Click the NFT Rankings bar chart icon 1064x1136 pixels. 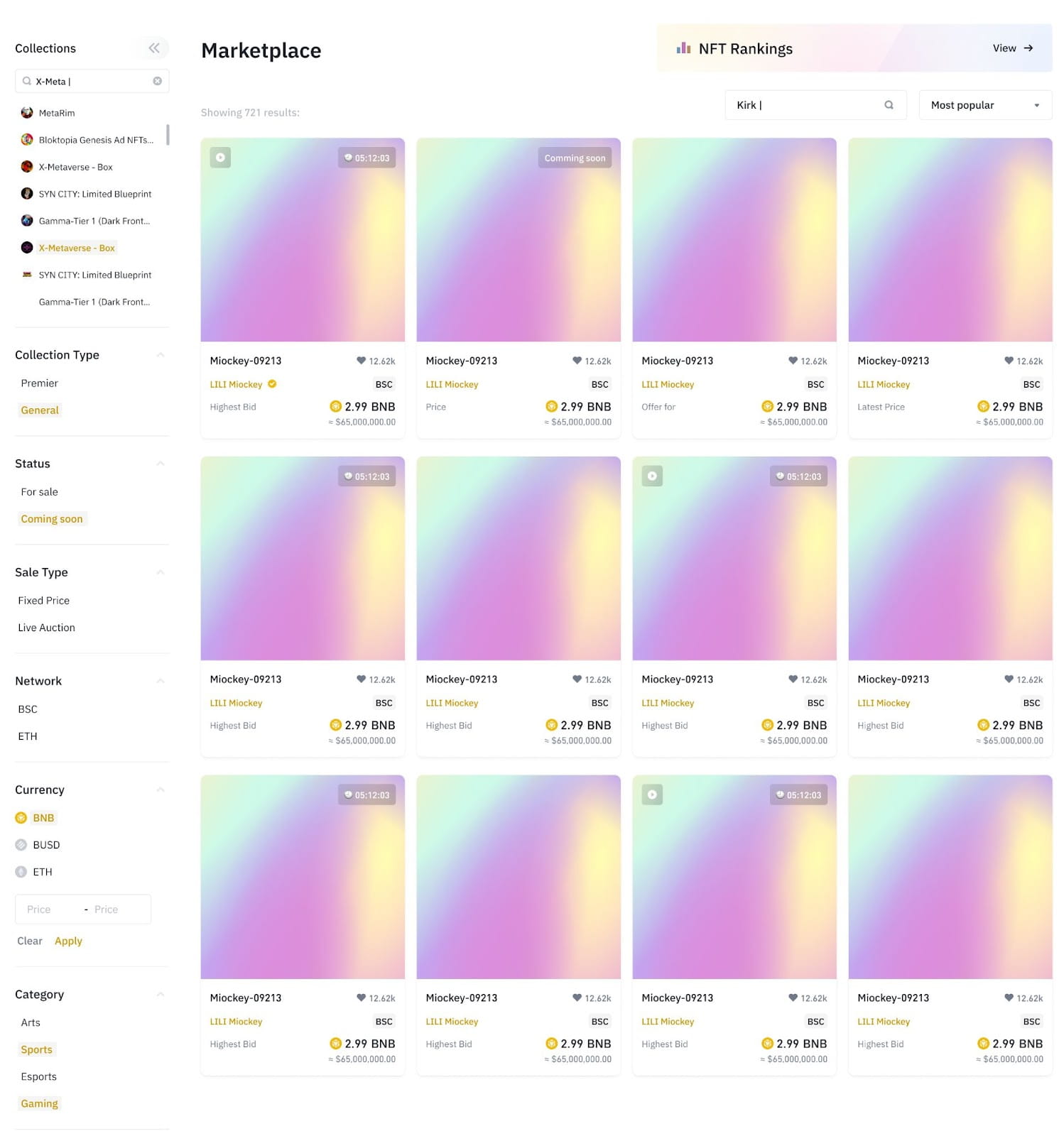pos(683,48)
